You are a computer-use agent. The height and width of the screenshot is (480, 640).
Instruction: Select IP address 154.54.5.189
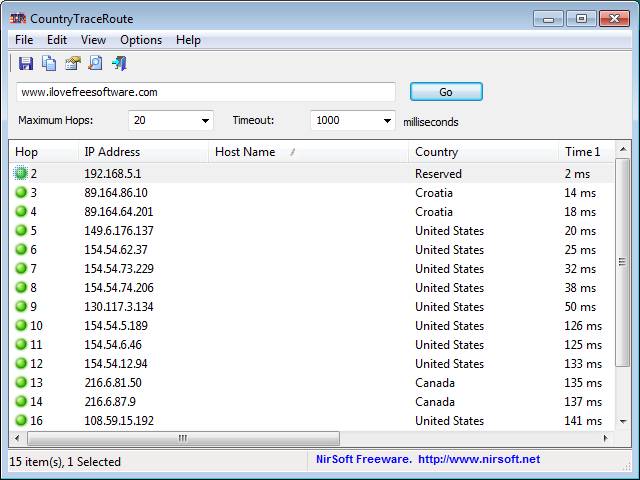(x=116, y=325)
